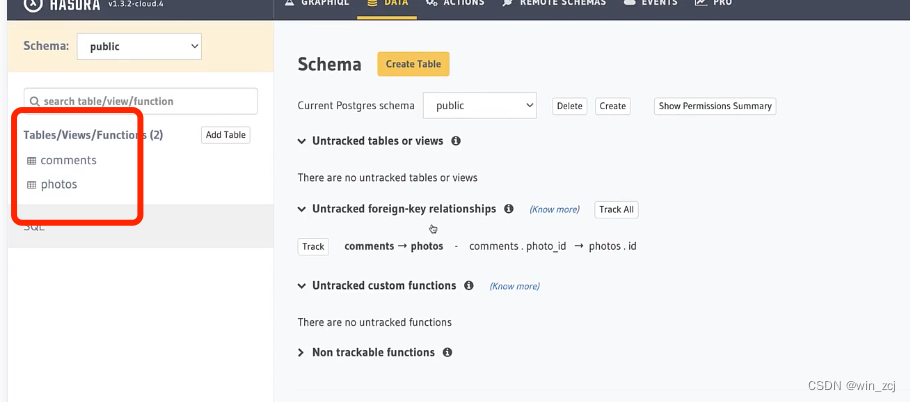Click the table icon next to photos
This screenshot has width=910, height=402.
coord(31,185)
